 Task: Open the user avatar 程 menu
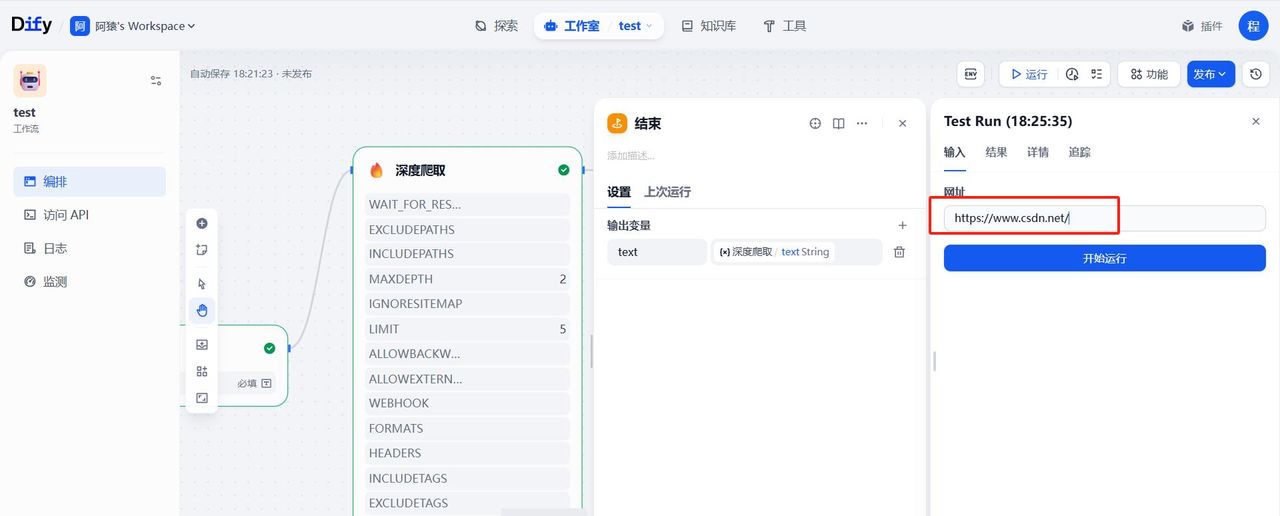click(x=1253, y=26)
